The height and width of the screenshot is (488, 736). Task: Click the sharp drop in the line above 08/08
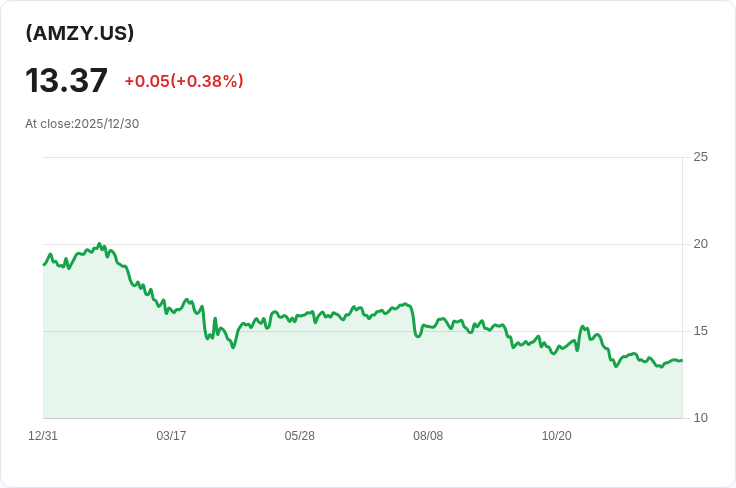pos(415,322)
